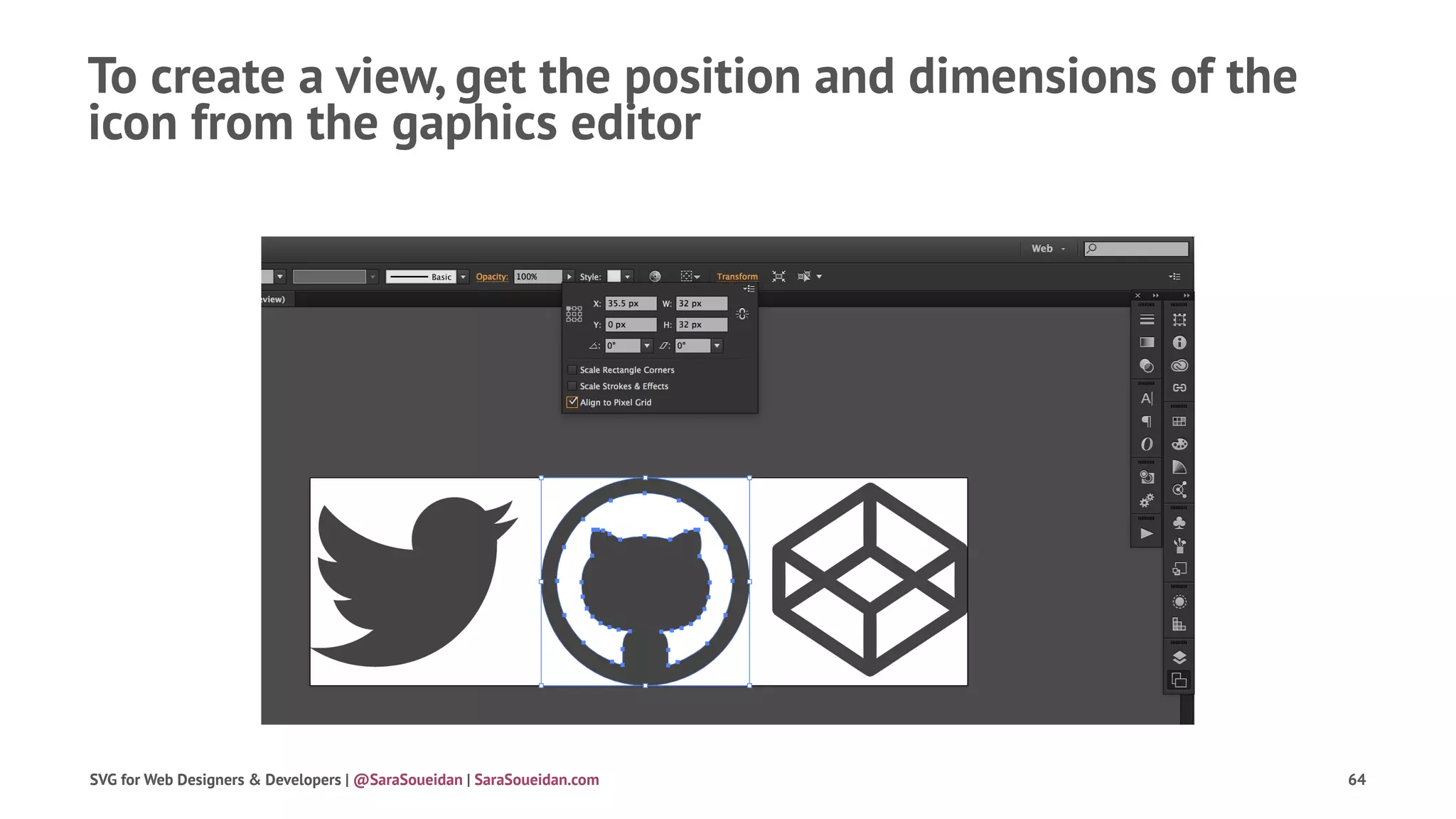This screenshot has height=819, width=1456.
Task: Enable Scale Rectangle Corners checkbox
Action: click(x=572, y=370)
